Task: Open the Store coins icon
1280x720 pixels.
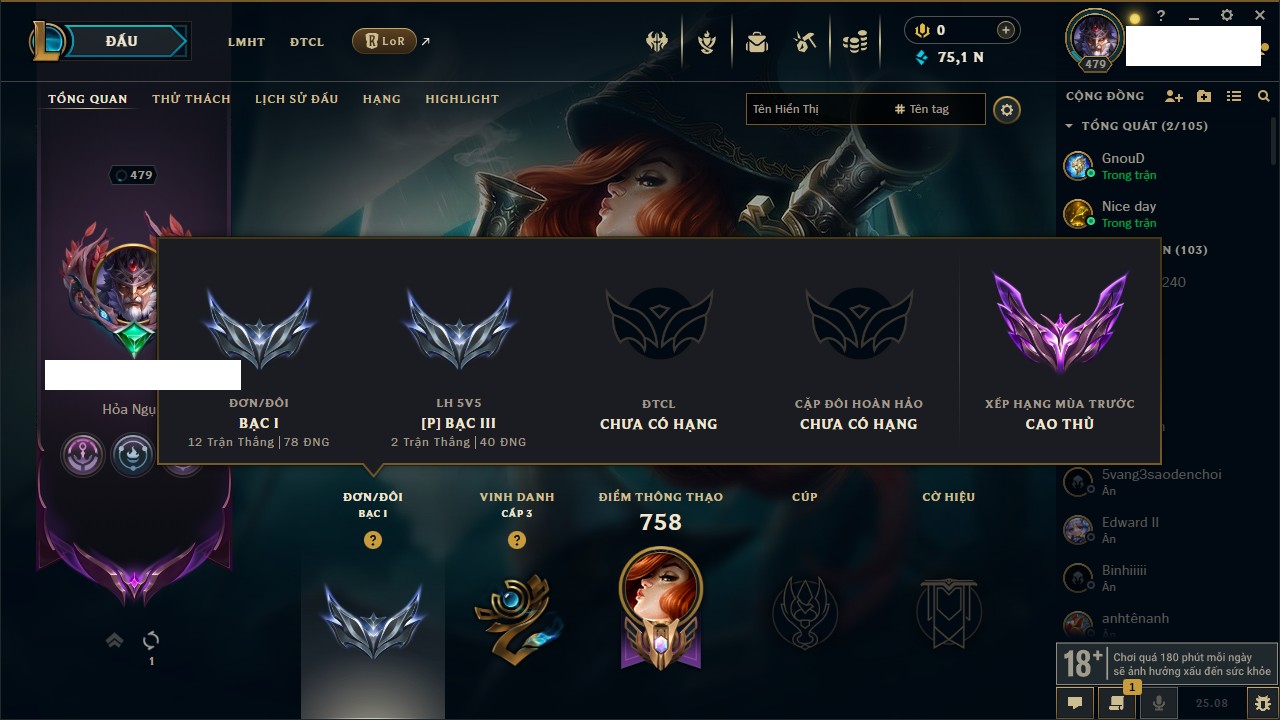Action: (854, 42)
